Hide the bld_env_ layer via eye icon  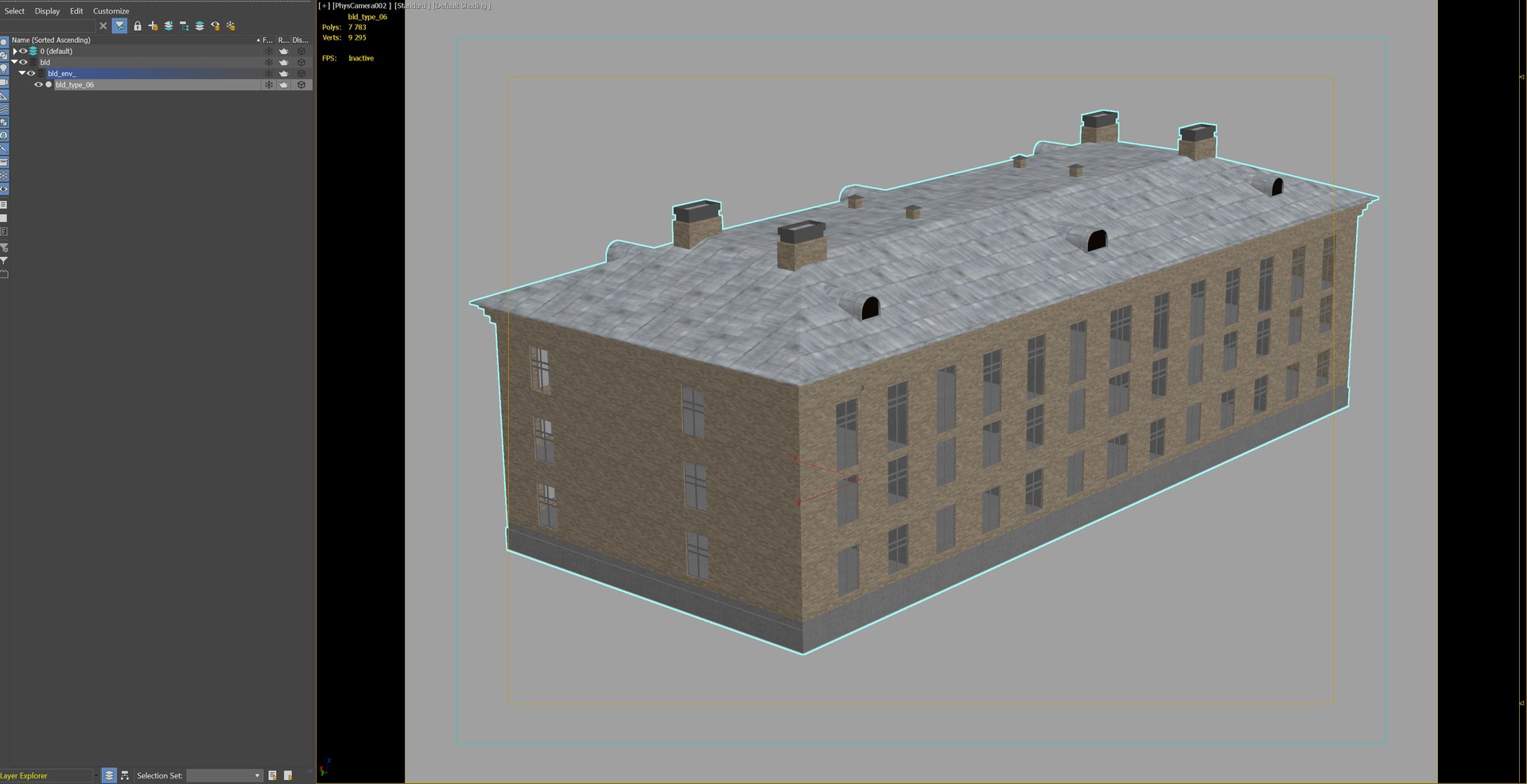coord(31,73)
